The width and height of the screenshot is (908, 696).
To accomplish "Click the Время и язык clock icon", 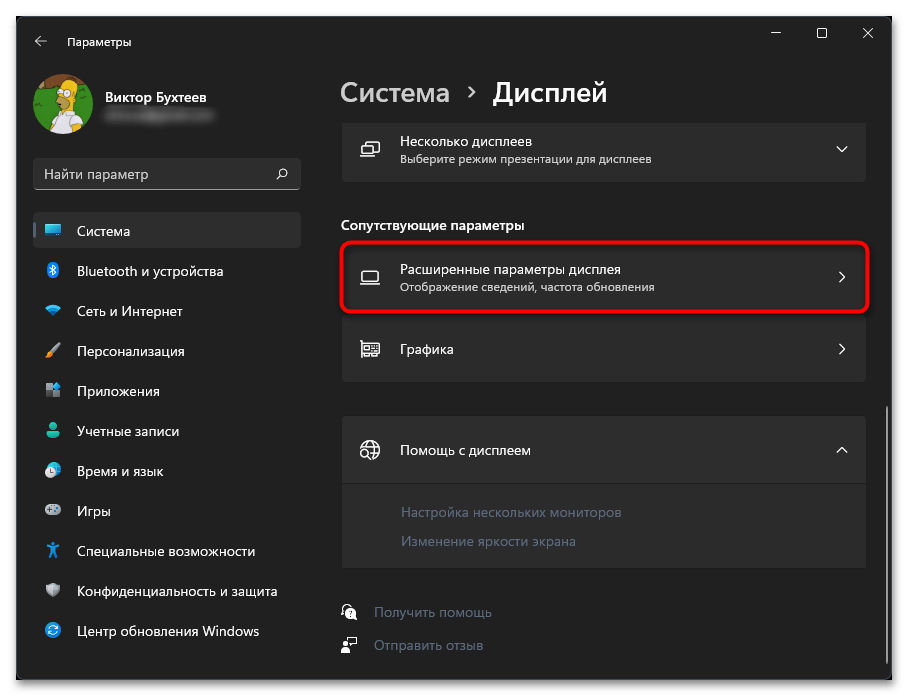I will (53, 470).
